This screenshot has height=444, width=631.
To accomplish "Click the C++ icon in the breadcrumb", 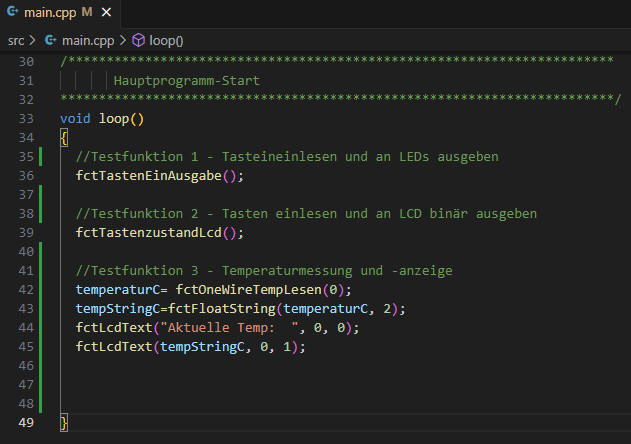I will coord(50,41).
